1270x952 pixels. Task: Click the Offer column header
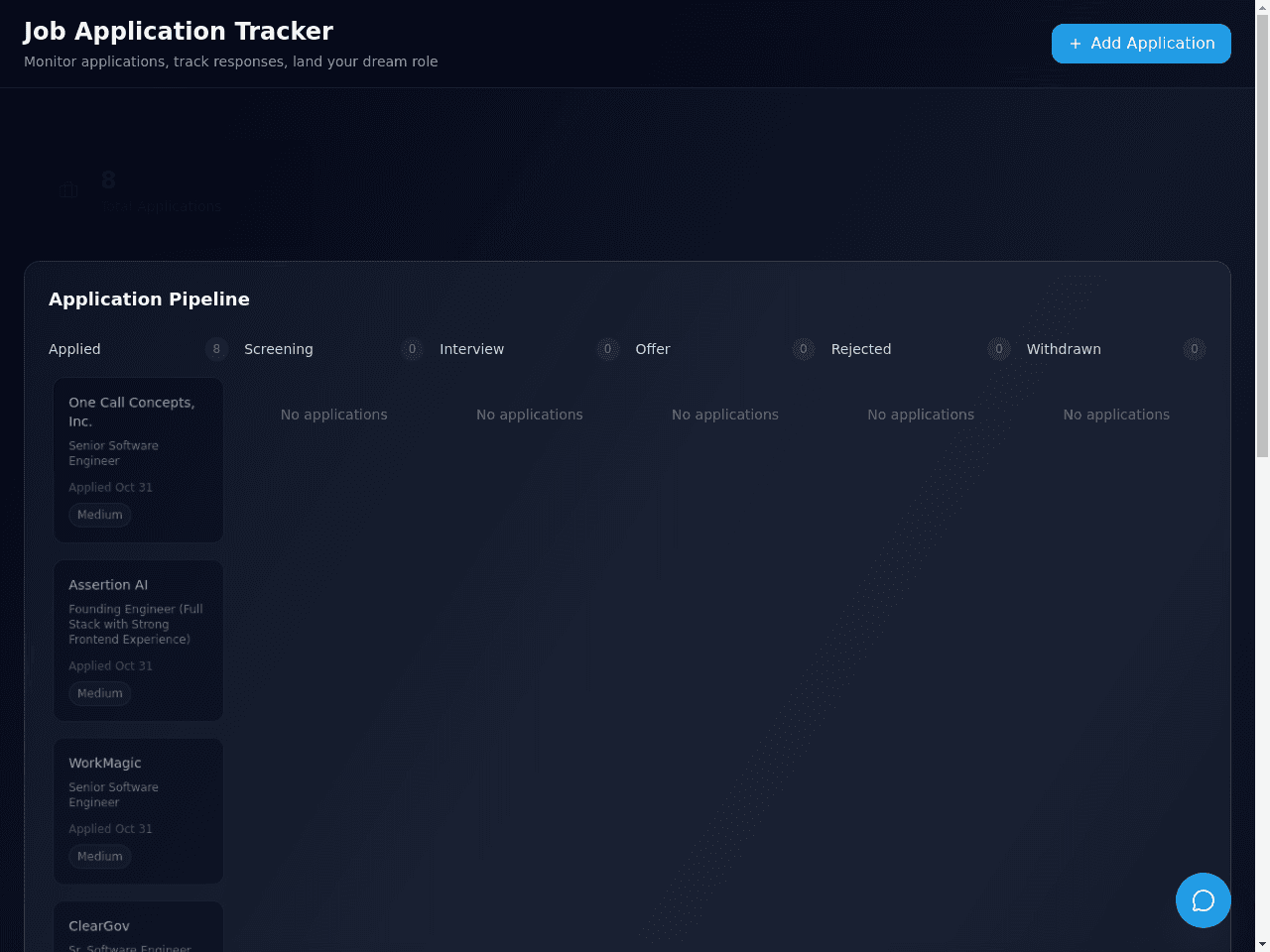click(653, 349)
